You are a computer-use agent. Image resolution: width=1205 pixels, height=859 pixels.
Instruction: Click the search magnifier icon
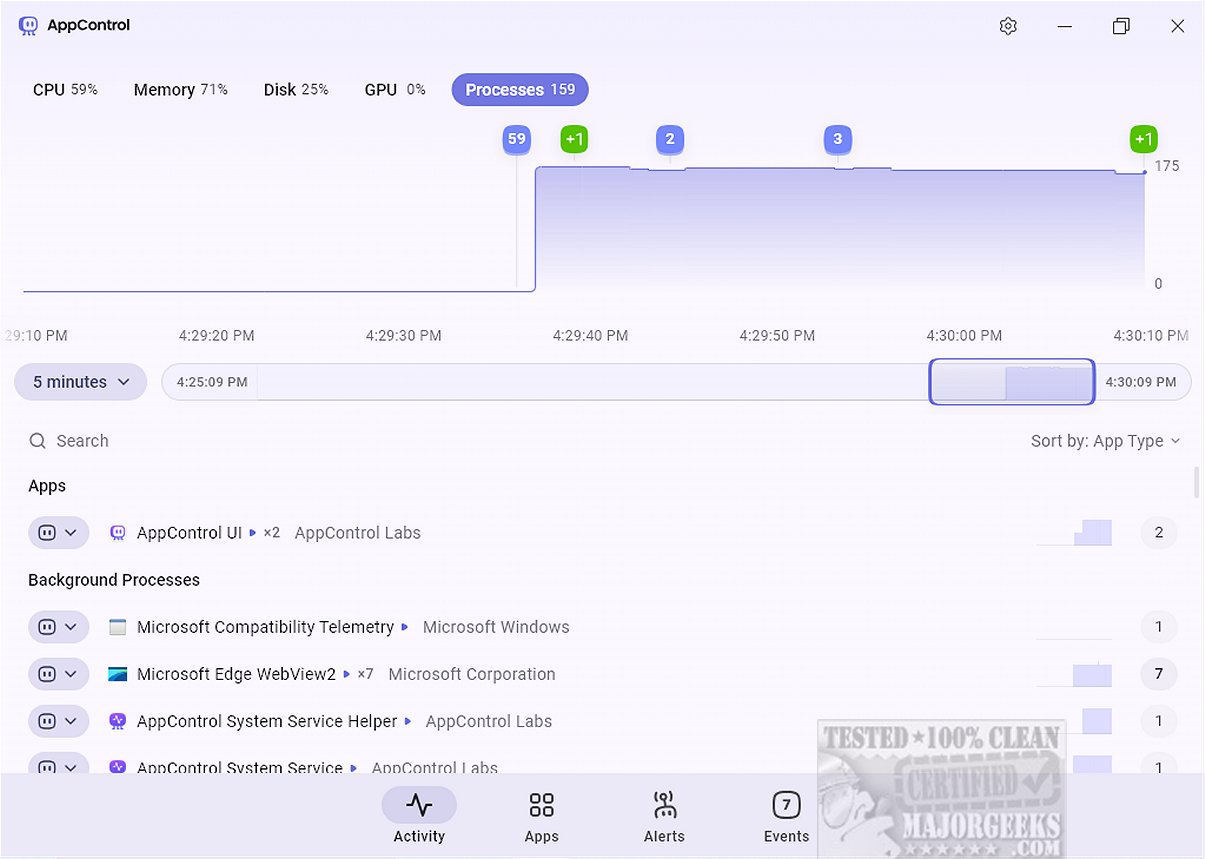point(37,441)
